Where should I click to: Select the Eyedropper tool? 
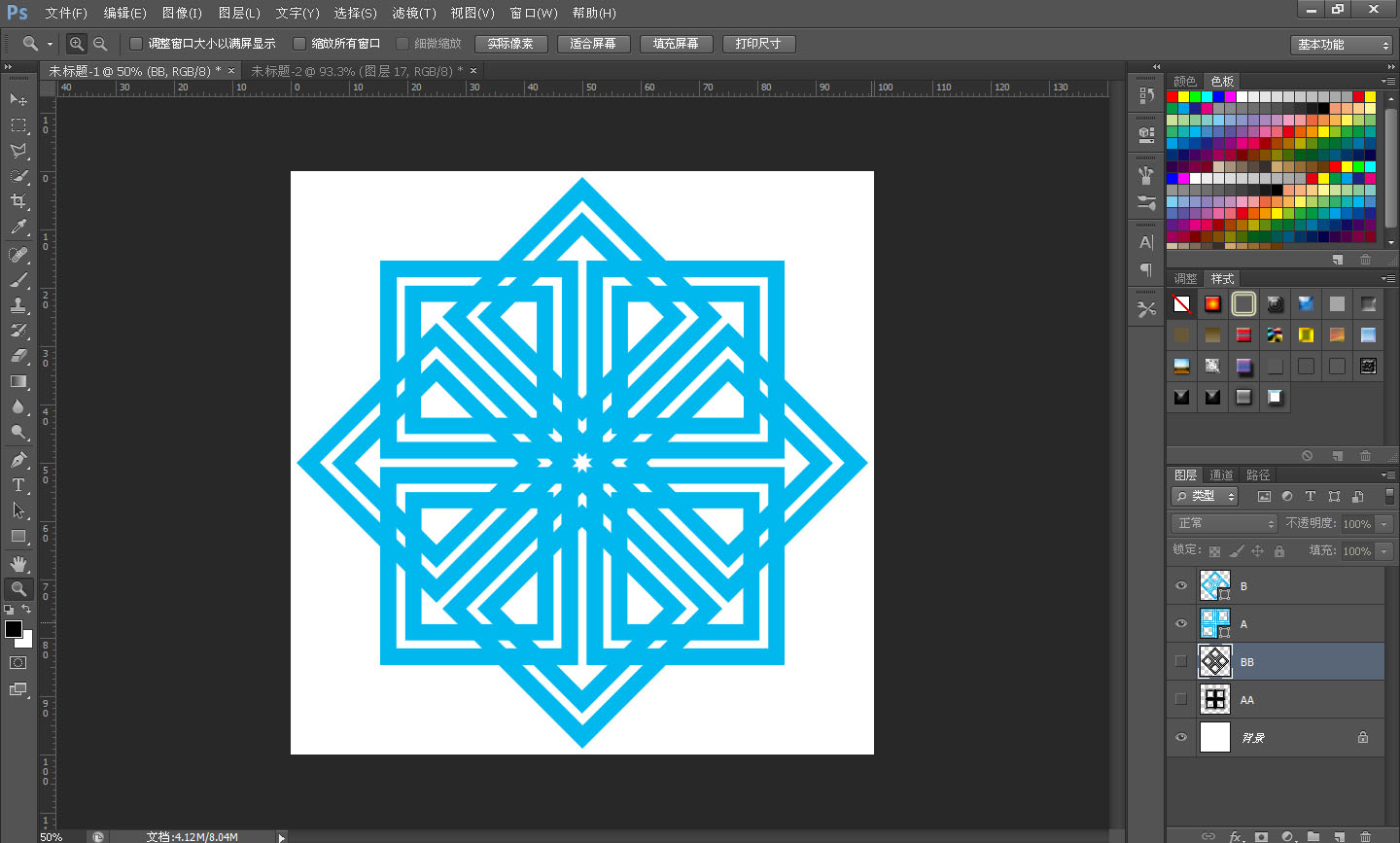tap(17, 228)
